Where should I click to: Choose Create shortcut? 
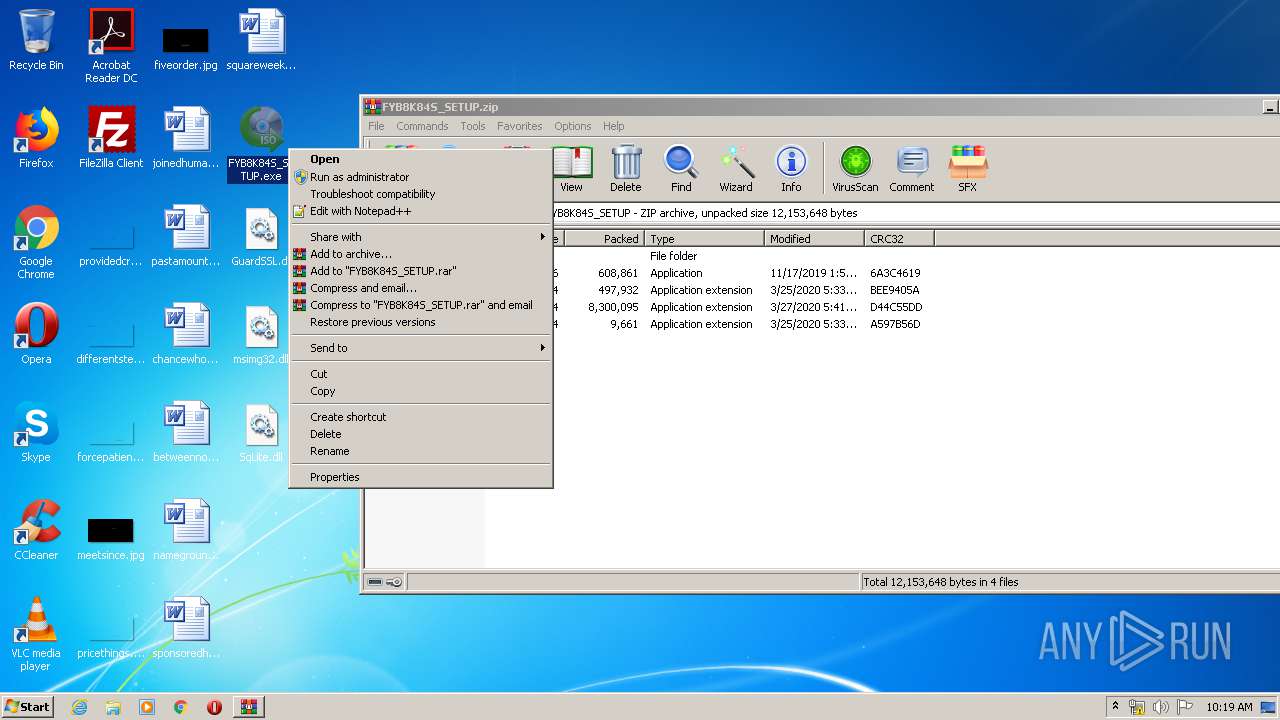pyautogui.click(x=420, y=417)
